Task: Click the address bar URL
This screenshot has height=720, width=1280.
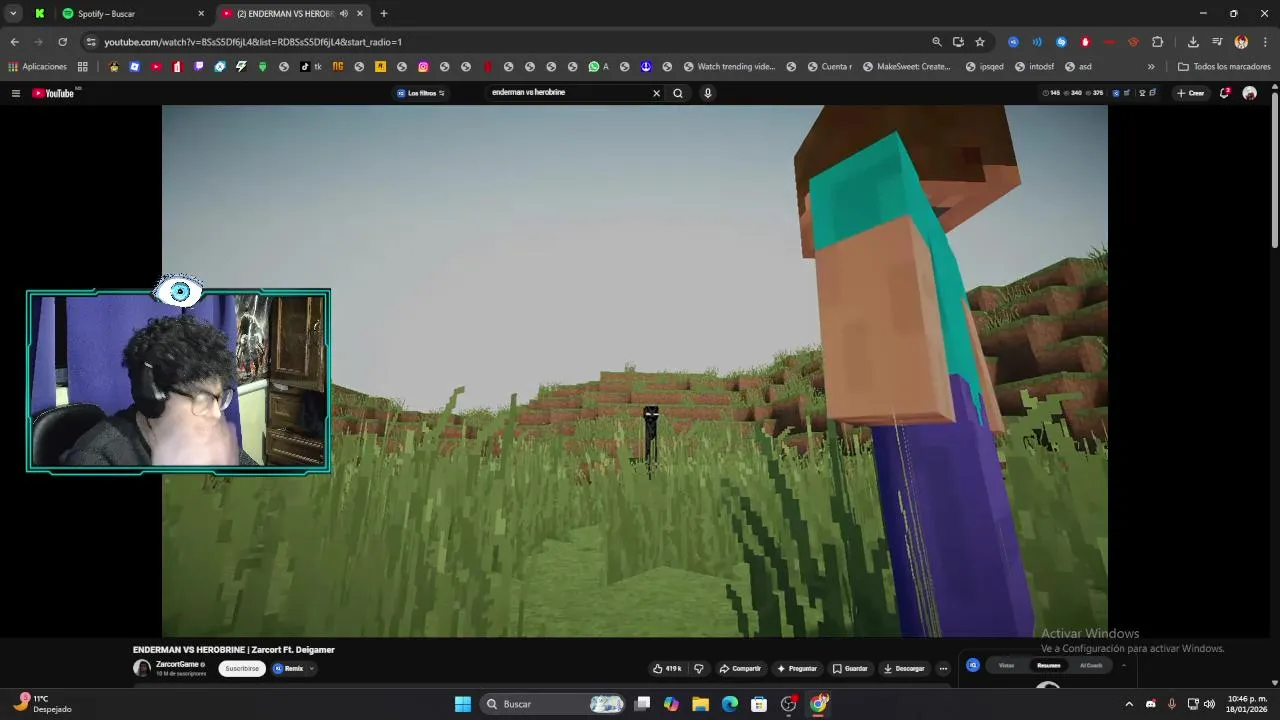Action: 253,42
